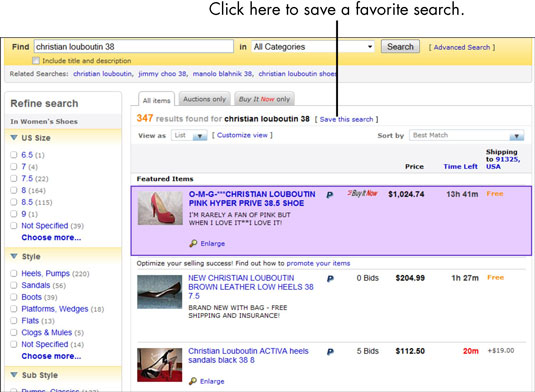This screenshot has width=535, height=392.
Task: Click 5 Bids text
Action: (368, 351)
